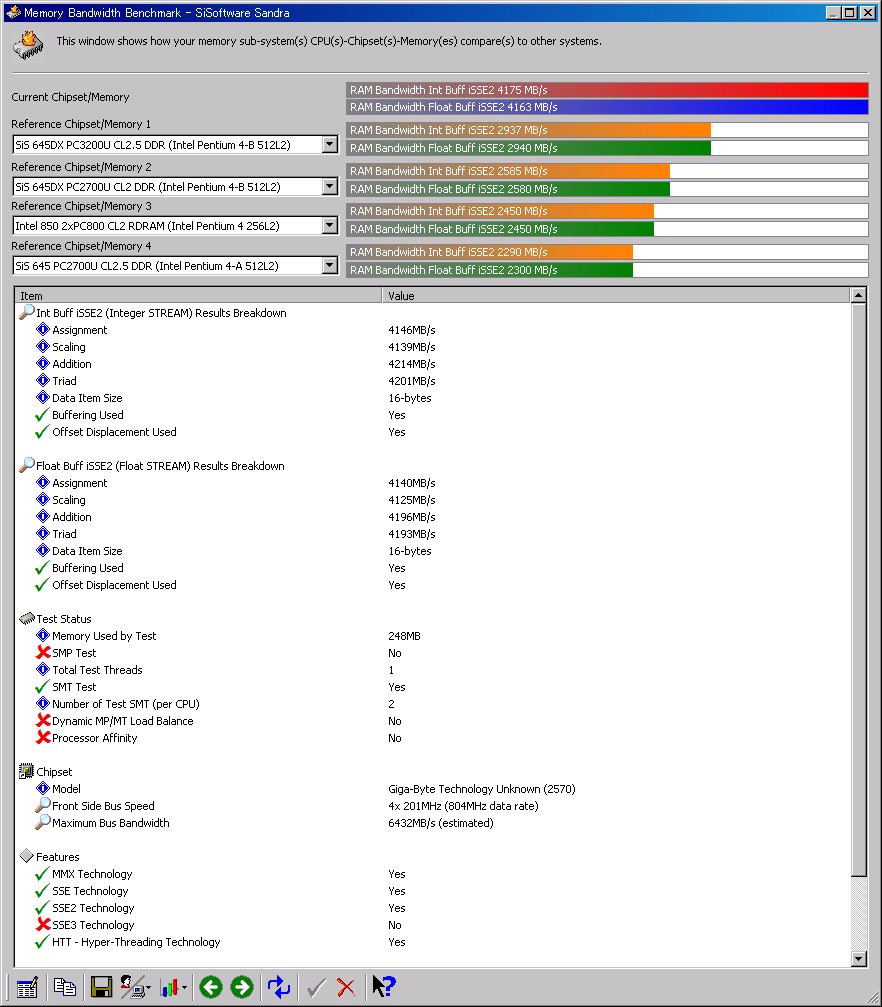The width and height of the screenshot is (882, 1007).
Task: Save results with the floppy disk icon
Action: point(101,987)
